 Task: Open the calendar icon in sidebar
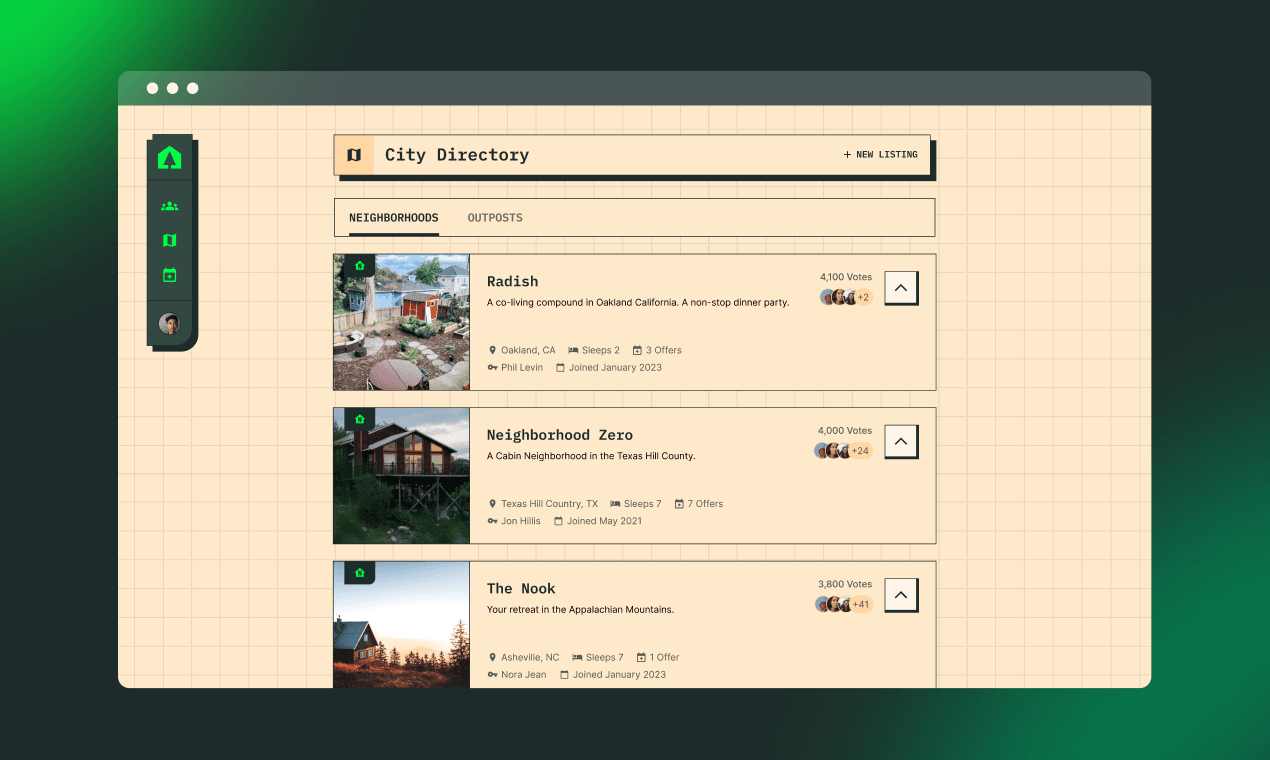[x=169, y=275]
